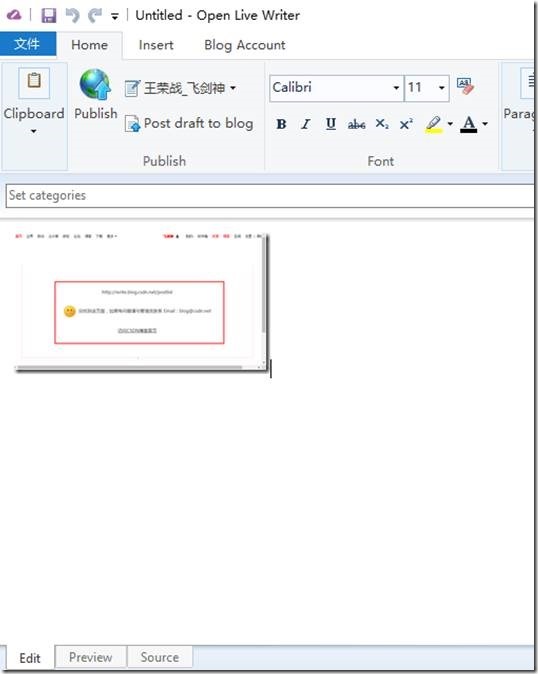Click the Open Live Writer app icon
Image resolution: width=538 pixels, height=674 pixels.
click(14, 15)
